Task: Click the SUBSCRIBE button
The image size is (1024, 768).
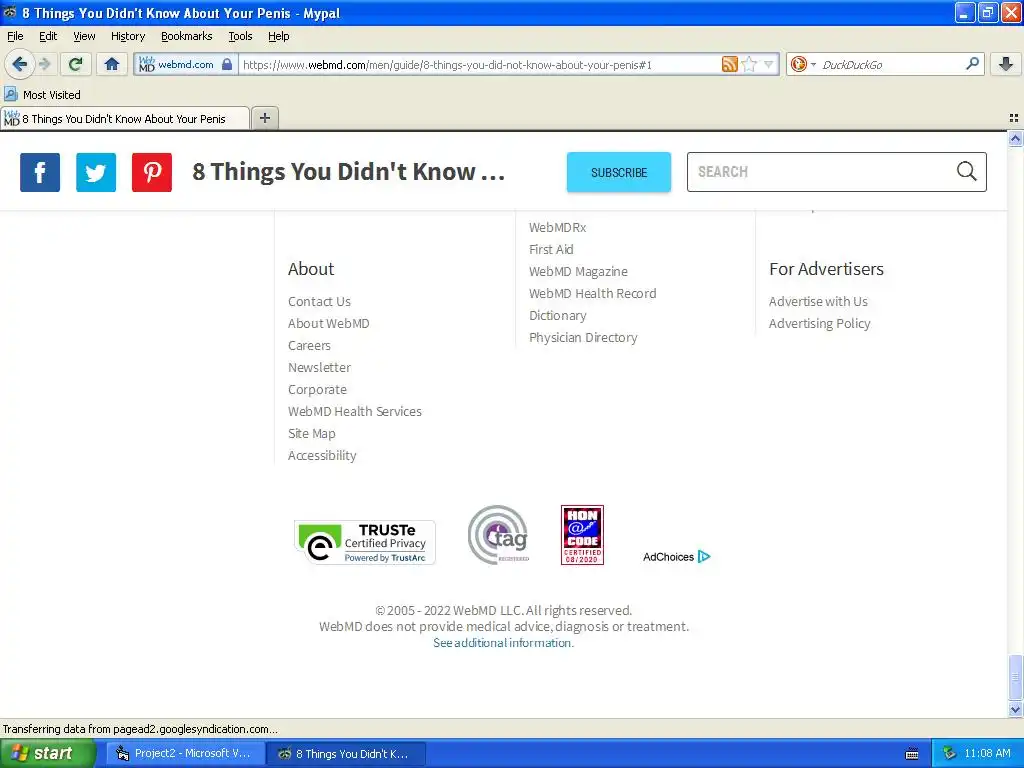Action: [618, 172]
